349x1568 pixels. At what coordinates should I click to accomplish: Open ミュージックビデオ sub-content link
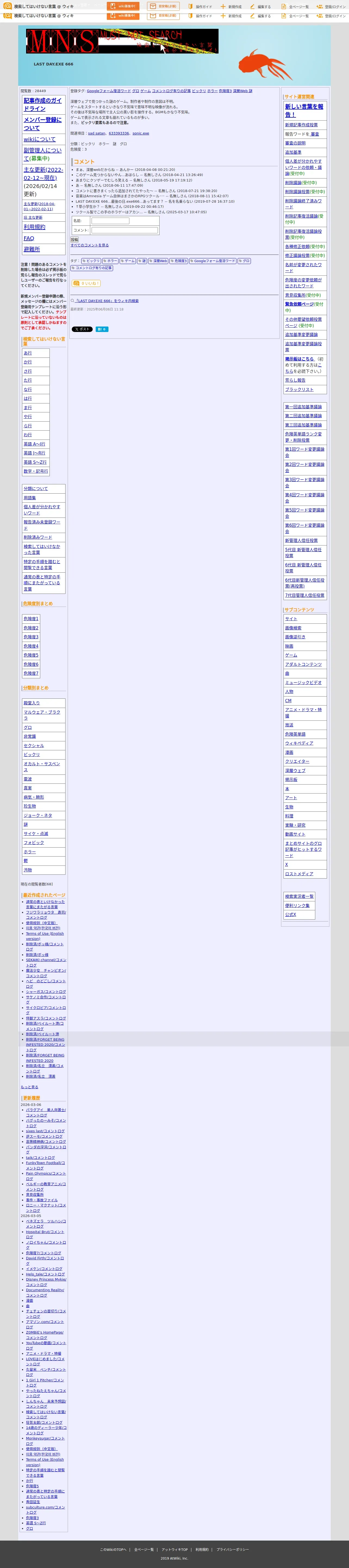coord(303,682)
